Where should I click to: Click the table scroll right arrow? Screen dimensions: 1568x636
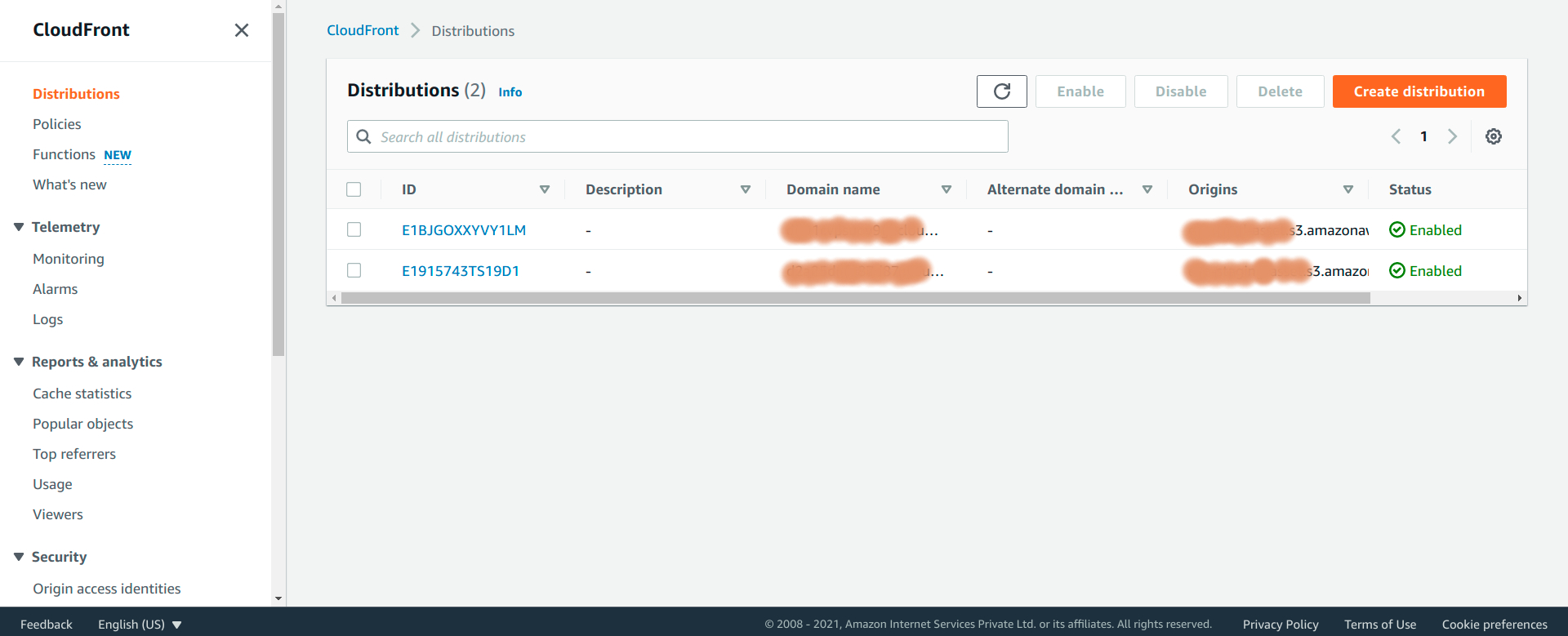(x=1520, y=299)
